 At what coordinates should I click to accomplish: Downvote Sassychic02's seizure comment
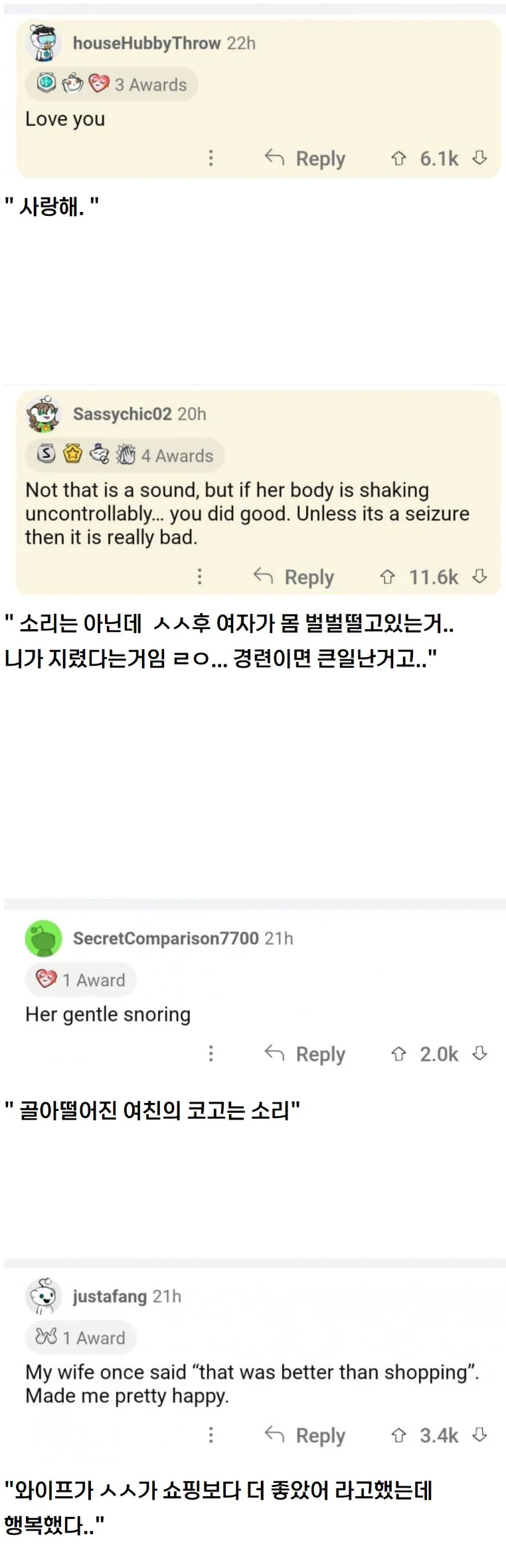[479, 576]
